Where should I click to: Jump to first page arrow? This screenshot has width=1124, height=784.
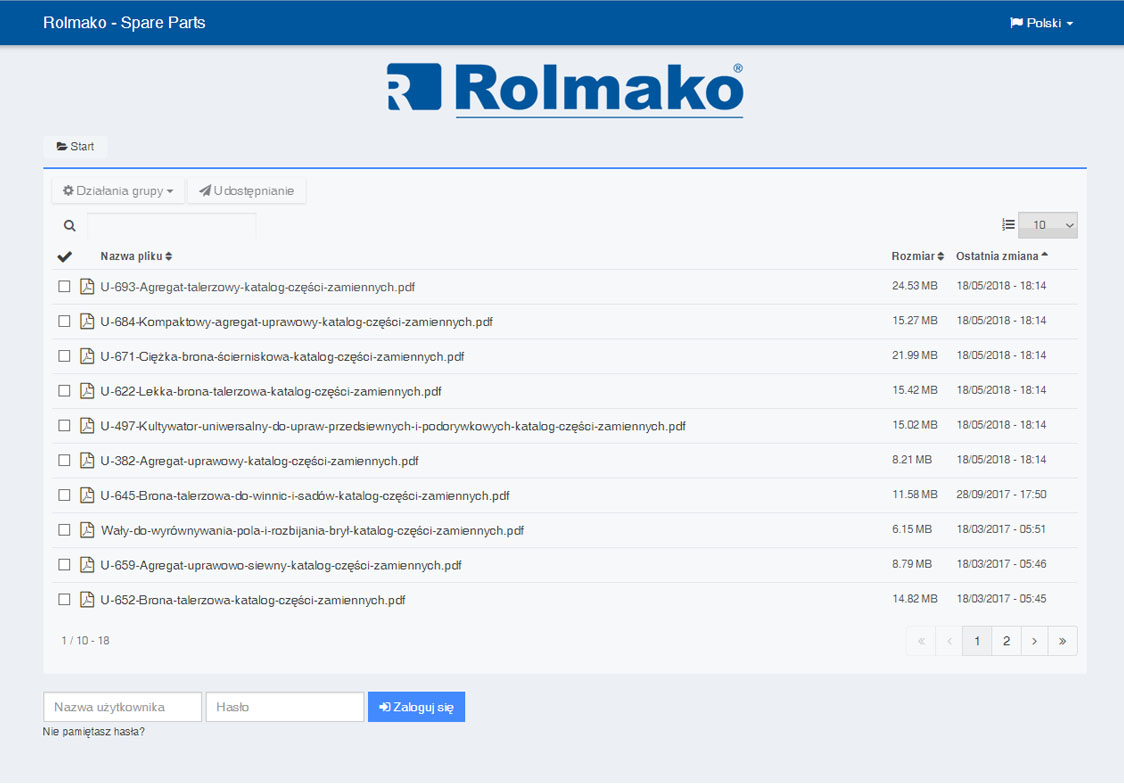coord(921,641)
